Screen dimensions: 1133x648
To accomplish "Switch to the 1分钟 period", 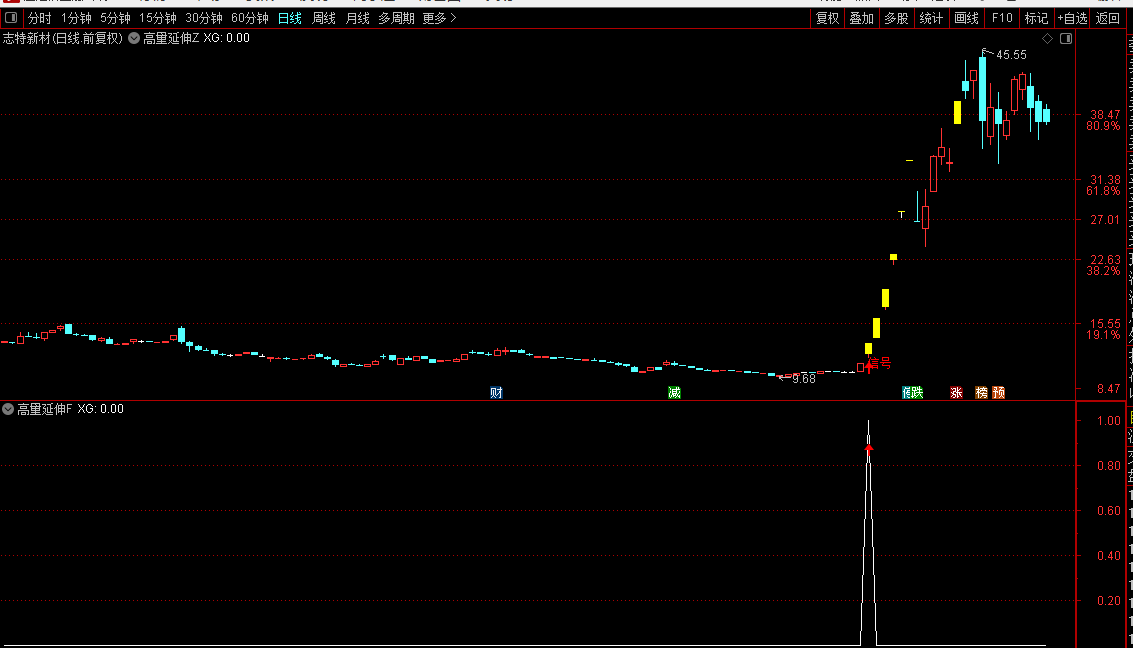I will tap(76, 18).
